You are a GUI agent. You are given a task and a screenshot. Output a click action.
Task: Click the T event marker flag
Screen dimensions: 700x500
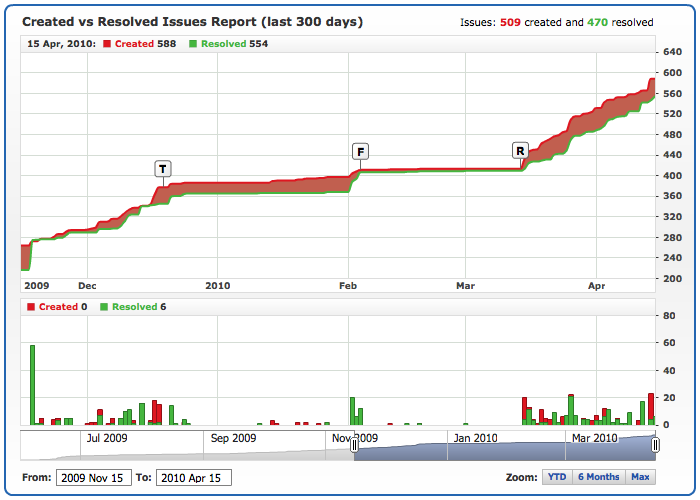pos(162,168)
